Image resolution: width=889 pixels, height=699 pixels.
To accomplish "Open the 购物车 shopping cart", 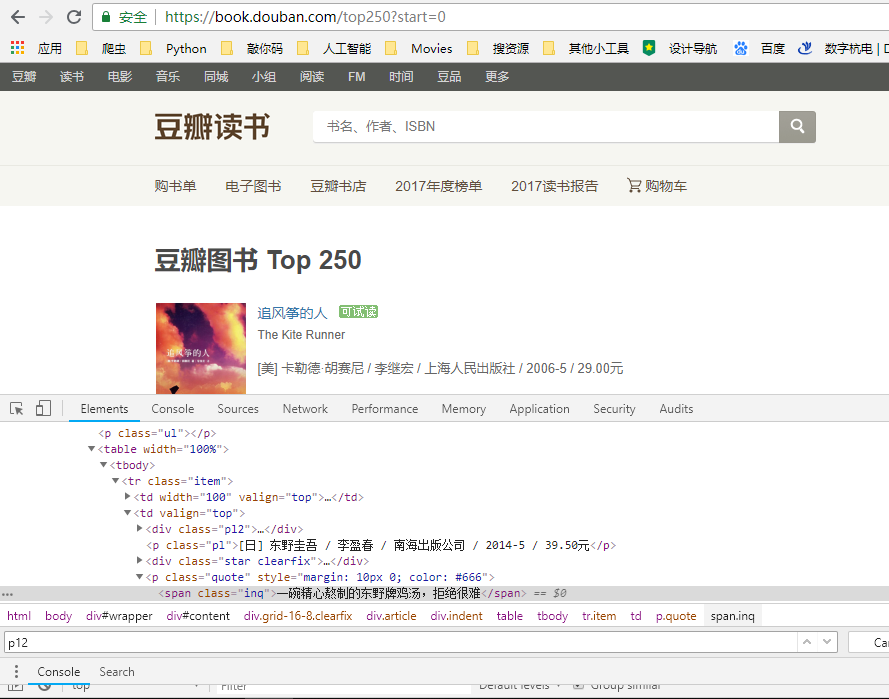I will (657, 186).
